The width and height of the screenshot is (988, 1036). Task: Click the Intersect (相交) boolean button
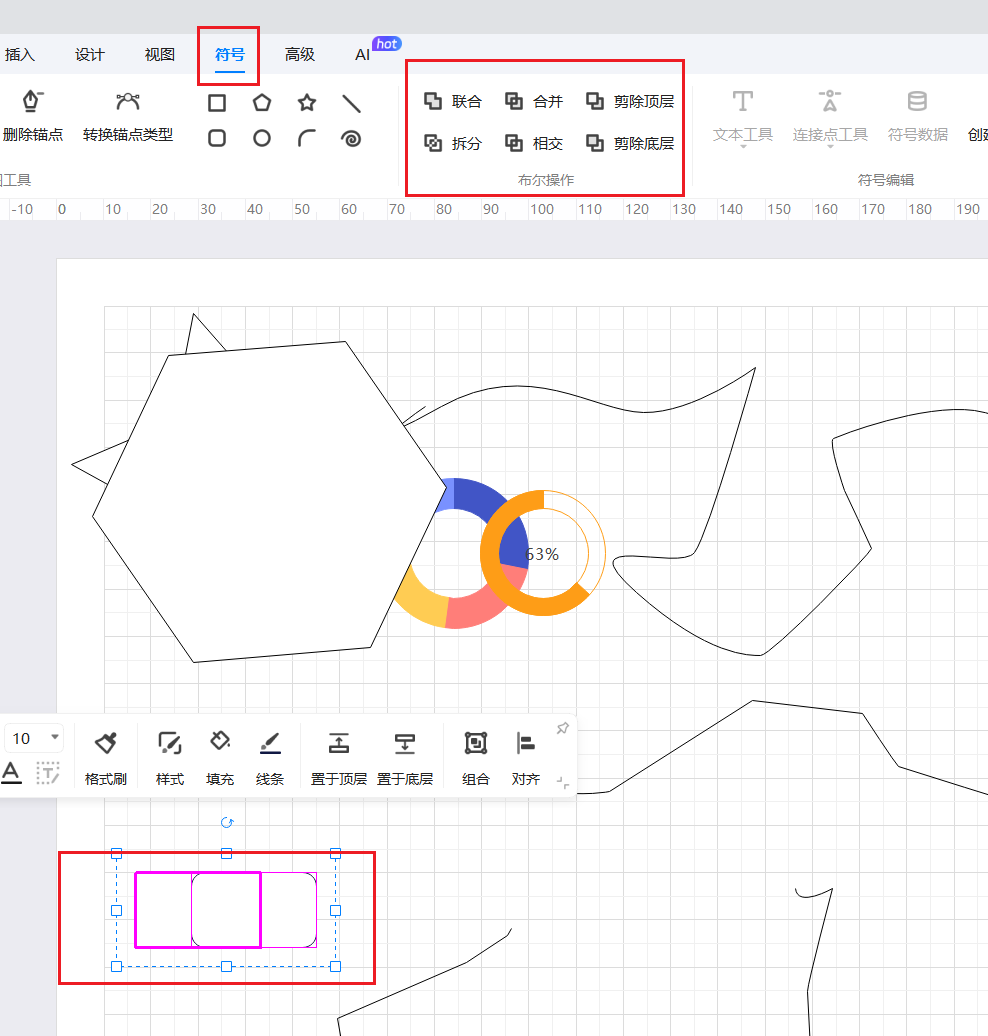click(x=534, y=143)
